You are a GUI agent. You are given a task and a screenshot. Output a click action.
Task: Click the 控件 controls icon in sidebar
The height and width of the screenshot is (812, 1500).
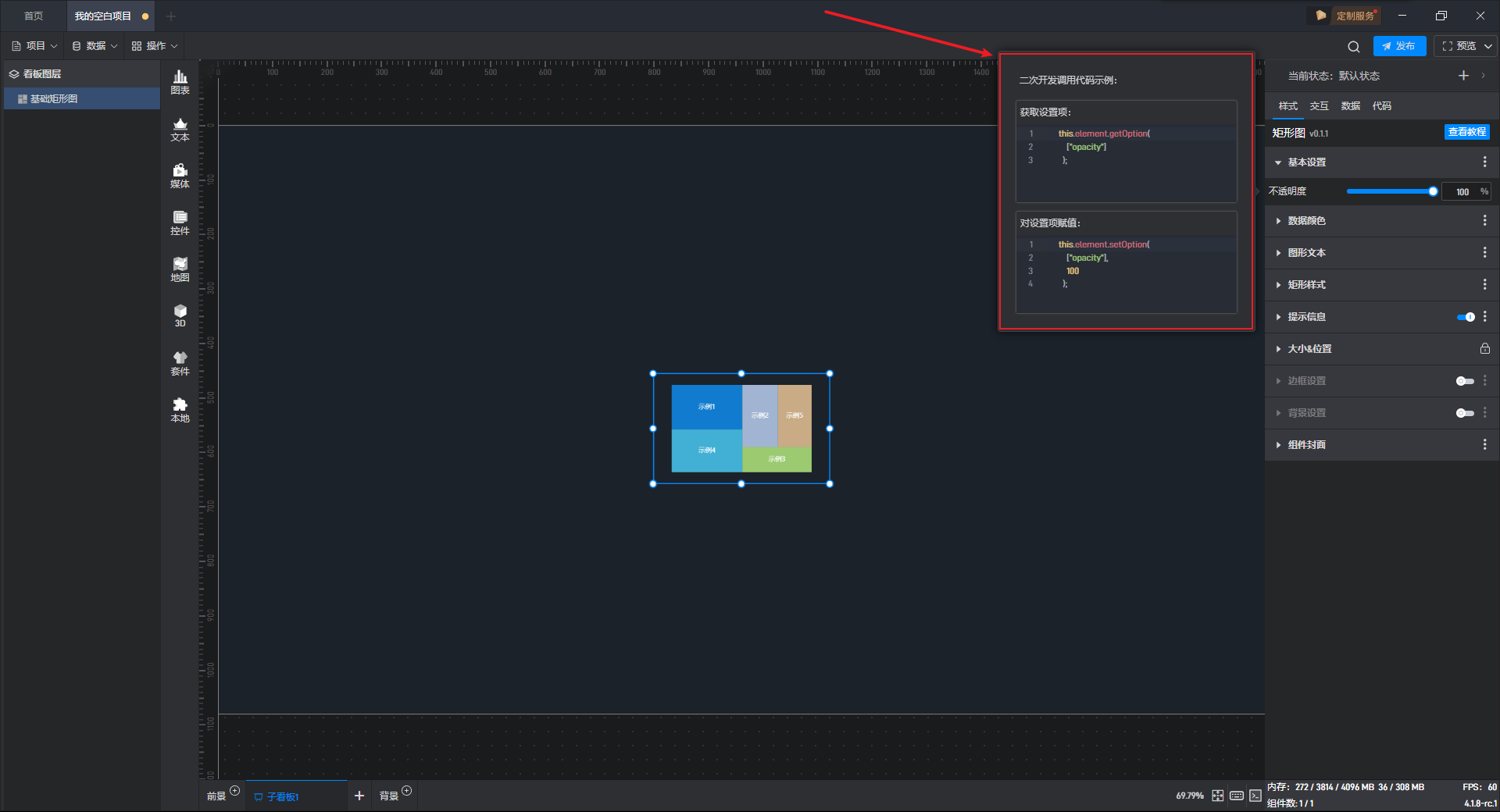(x=180, y=223)
